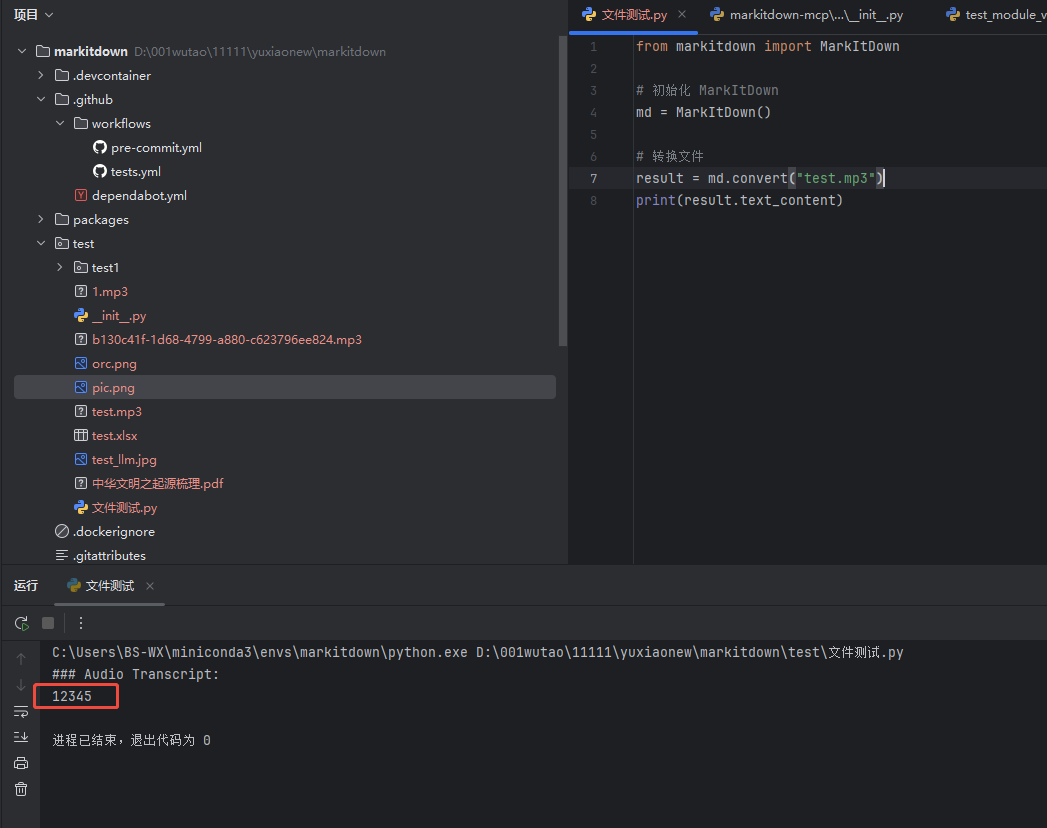The height and width of the screenshot is (828, 1047).
Task: Collapse the test folder
Action: (41, 244)
